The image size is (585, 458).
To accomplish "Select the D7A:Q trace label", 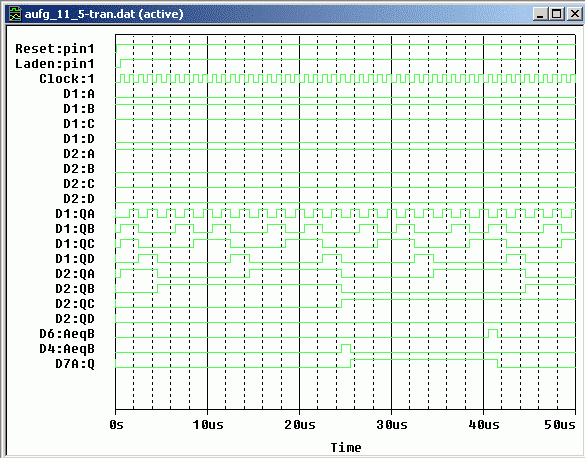I will [x=75, y=364].
